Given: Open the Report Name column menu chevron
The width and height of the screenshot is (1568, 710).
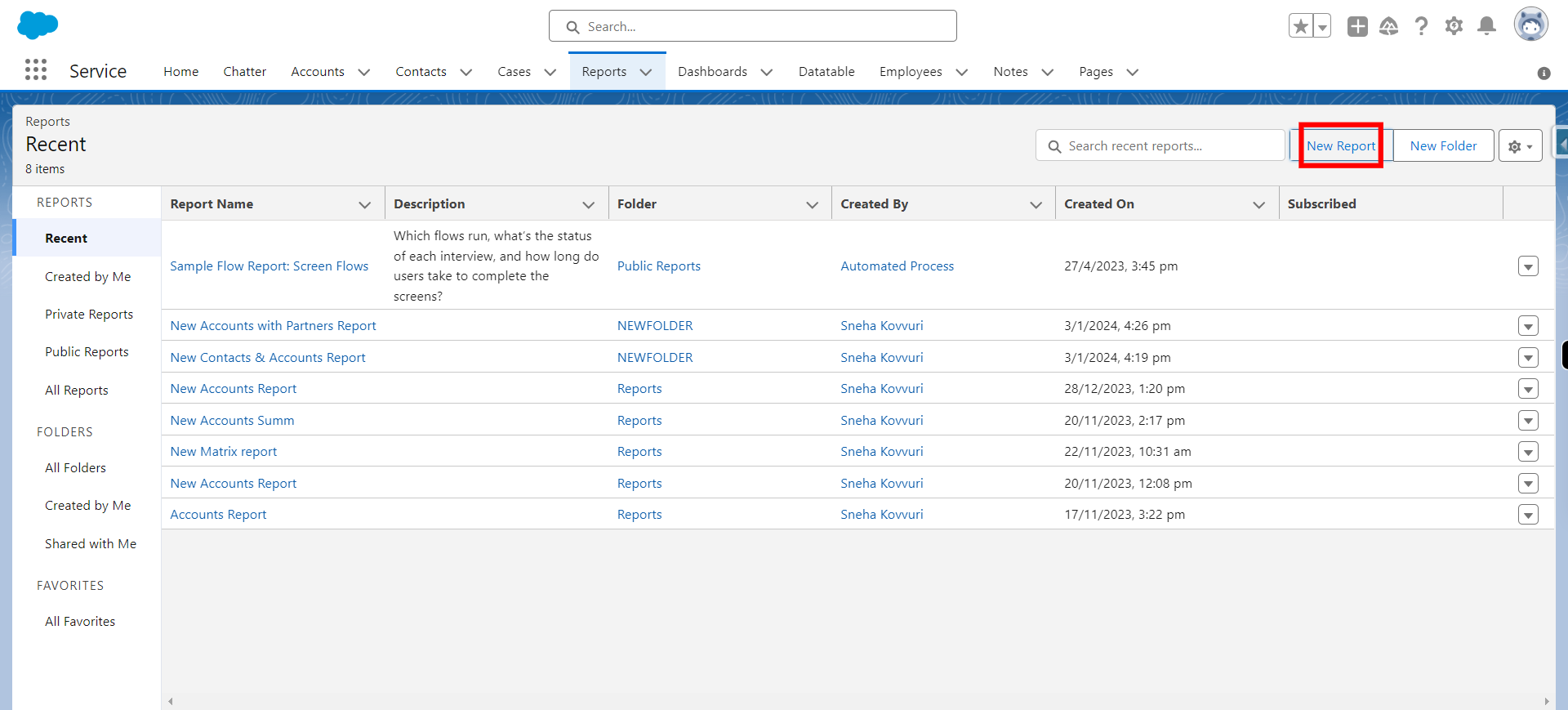Looking at the screenshot, I should [365, 204].
